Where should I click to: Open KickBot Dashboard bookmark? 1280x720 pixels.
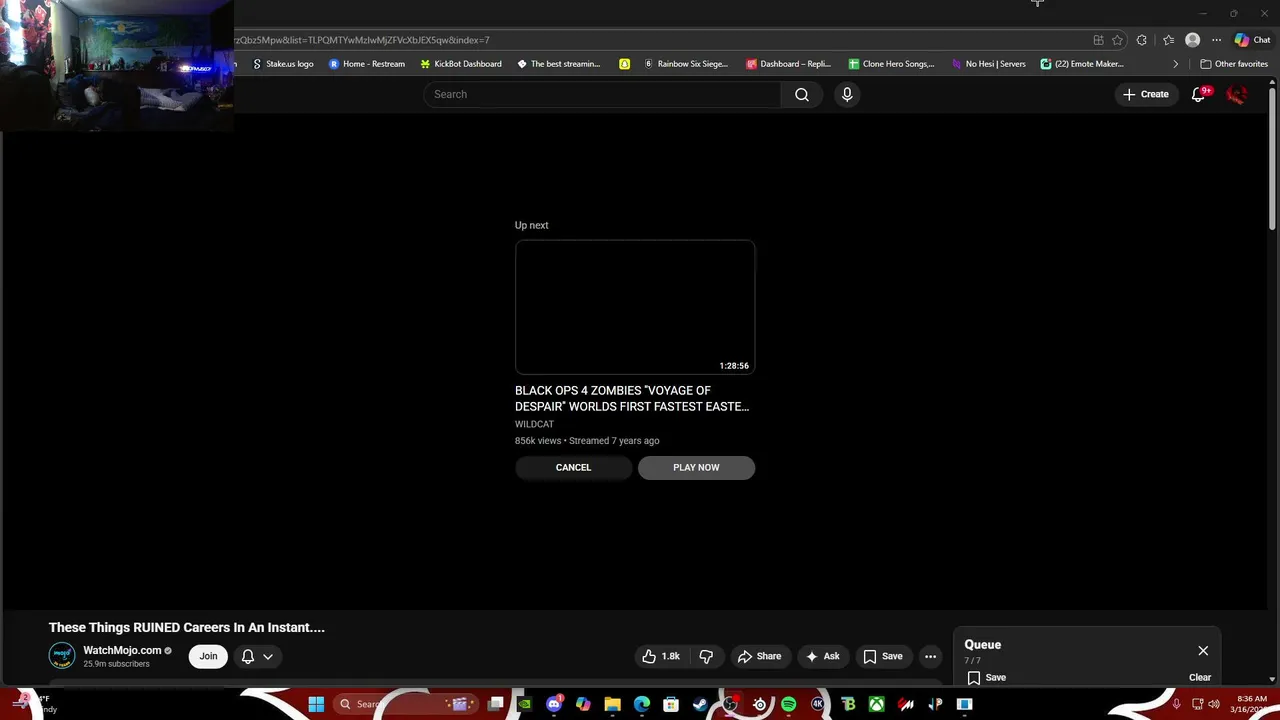pyautogui.click(x=461, y=64)
